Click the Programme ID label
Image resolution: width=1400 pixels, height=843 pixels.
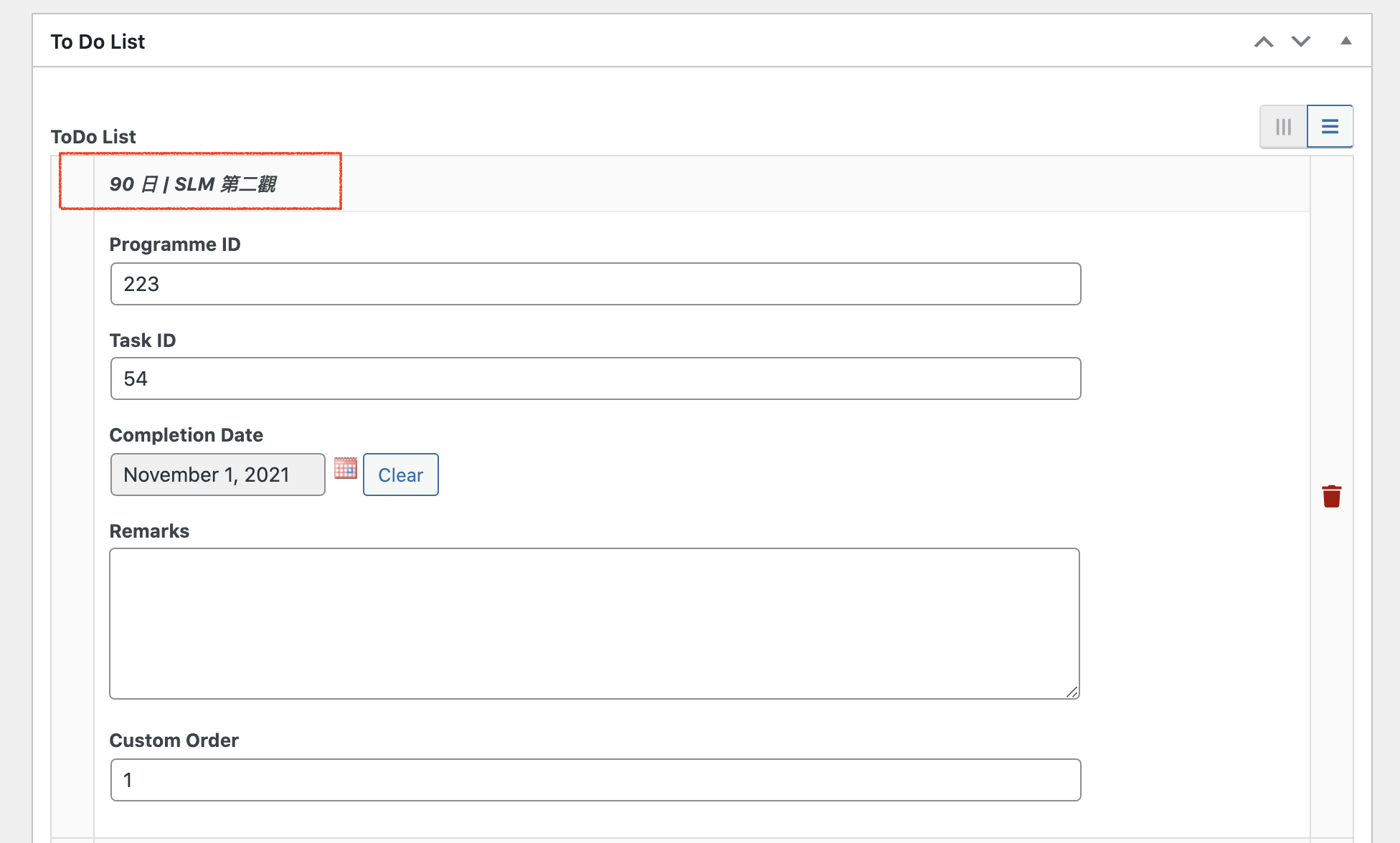click(x=175, y=244)
